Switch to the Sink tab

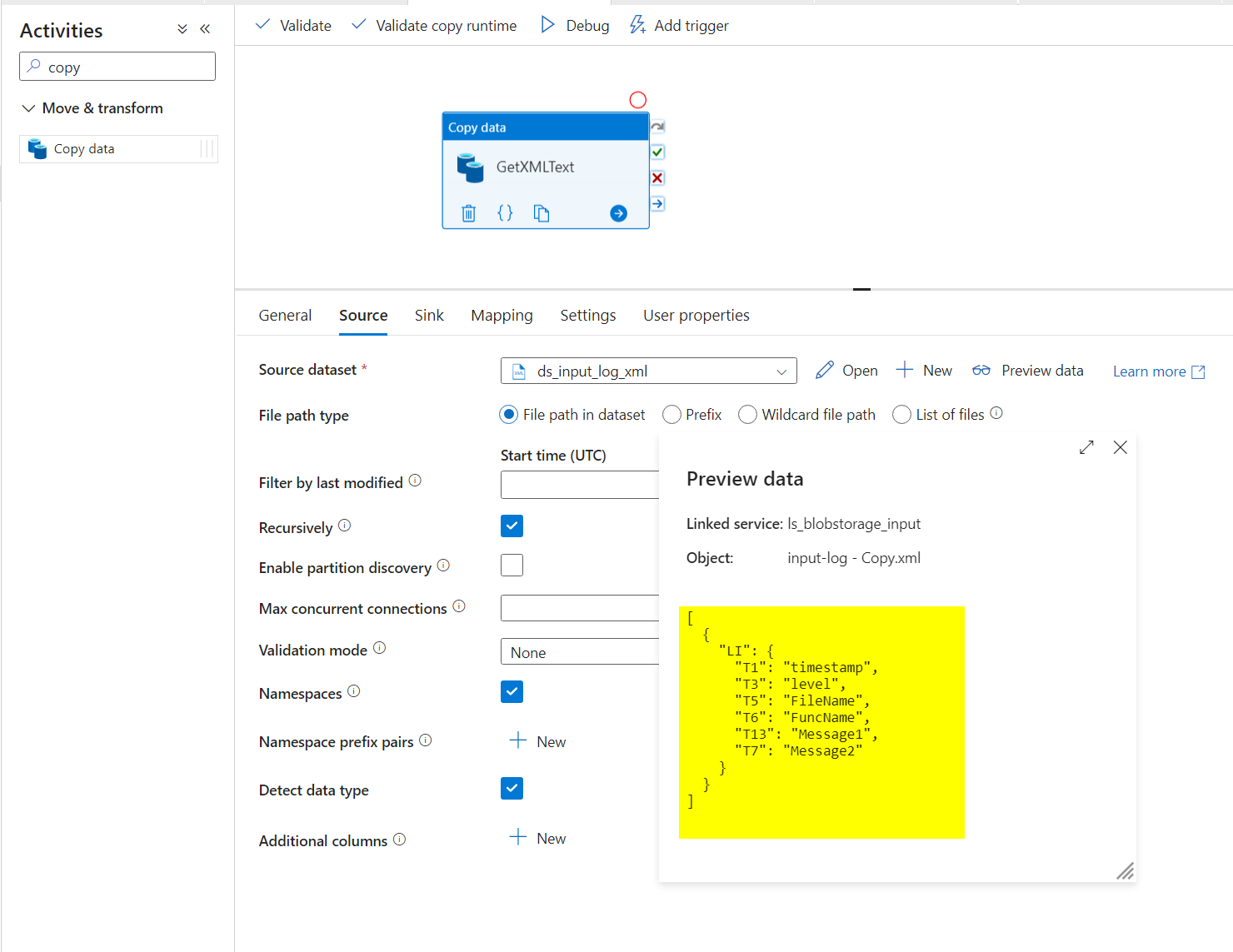[429, 315]
